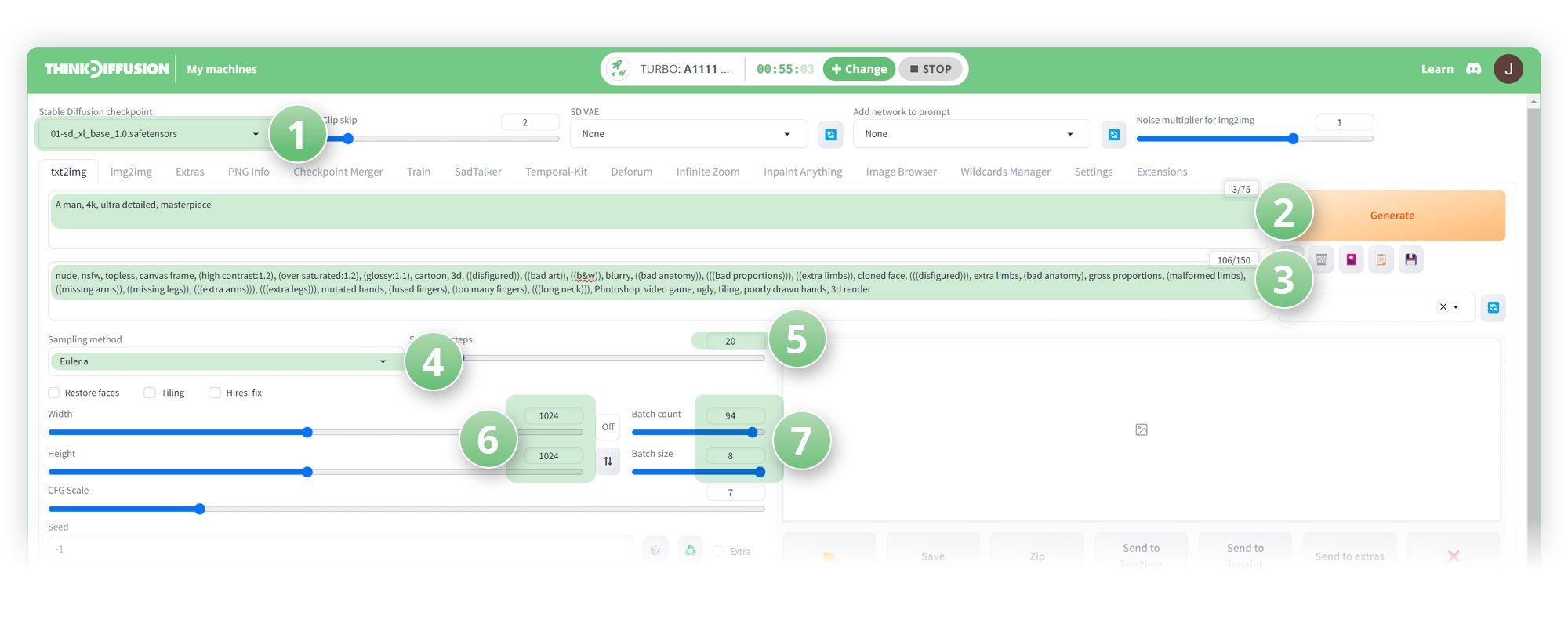Screen dimensions: 1568x627
Task: Open the SD VAE dropdown
Action: 688,134
